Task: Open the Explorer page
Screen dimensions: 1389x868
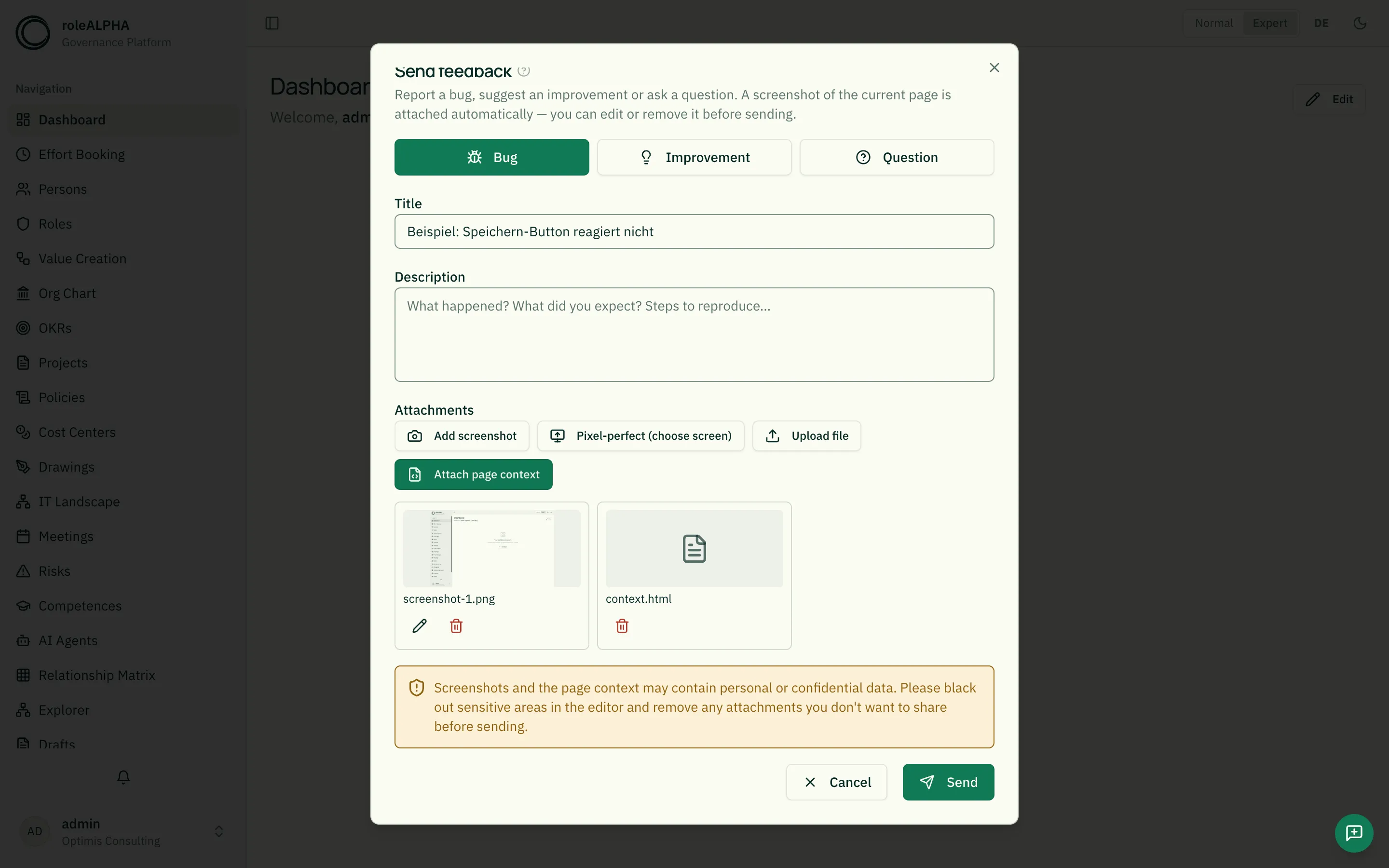Action: (x=123, y=710)
